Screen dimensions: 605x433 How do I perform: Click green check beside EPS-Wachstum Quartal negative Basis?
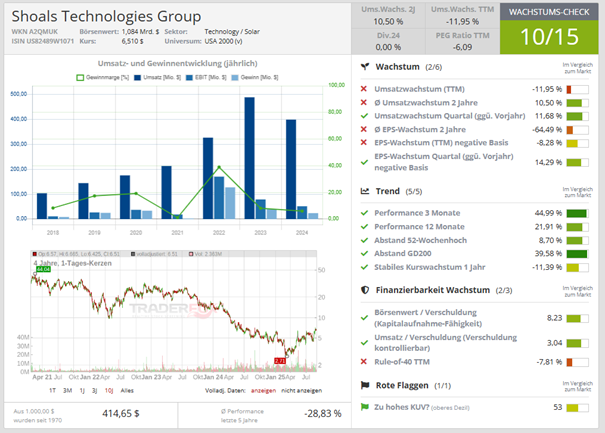364,162
